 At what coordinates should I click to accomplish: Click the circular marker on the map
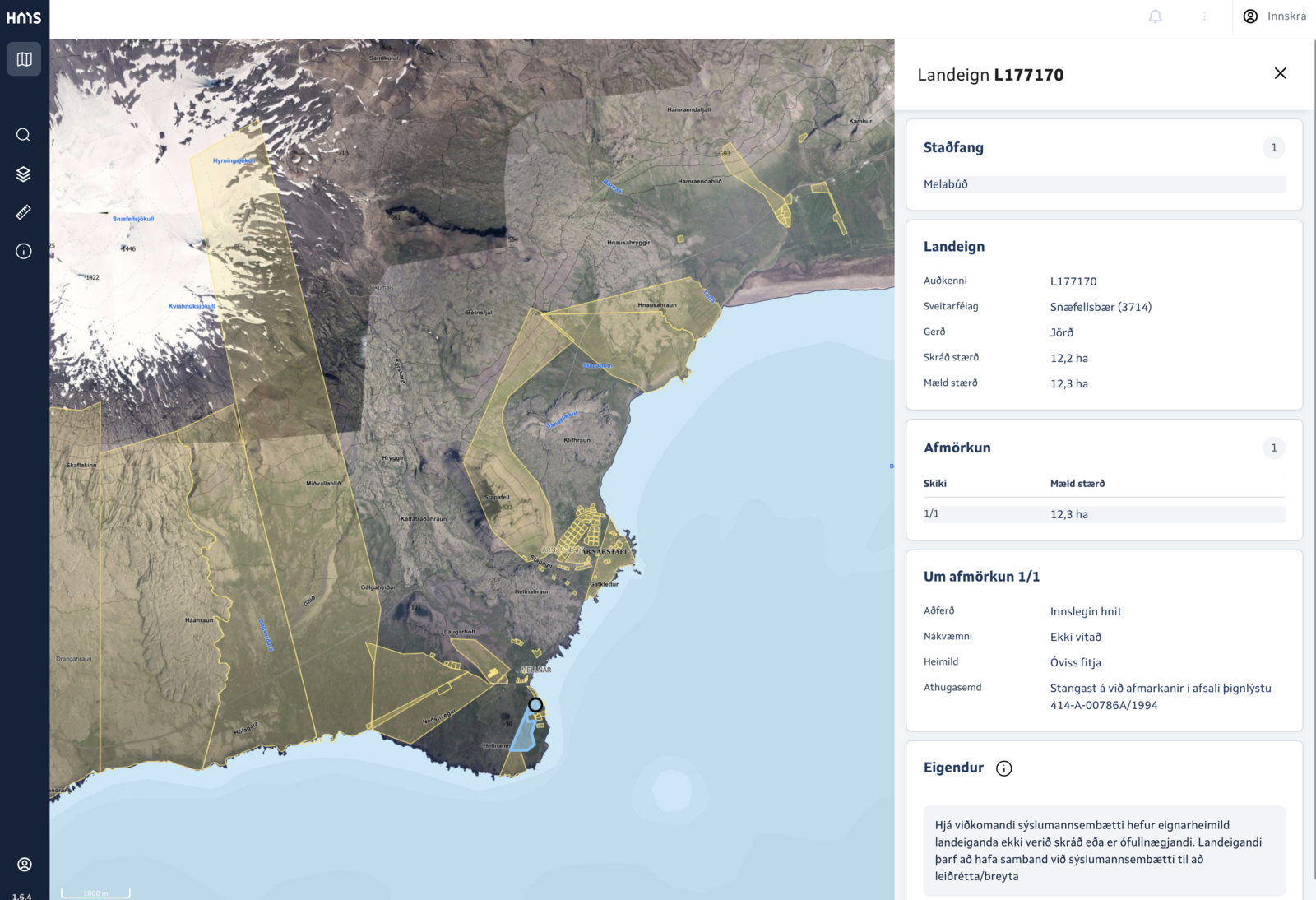coord(535,705)
